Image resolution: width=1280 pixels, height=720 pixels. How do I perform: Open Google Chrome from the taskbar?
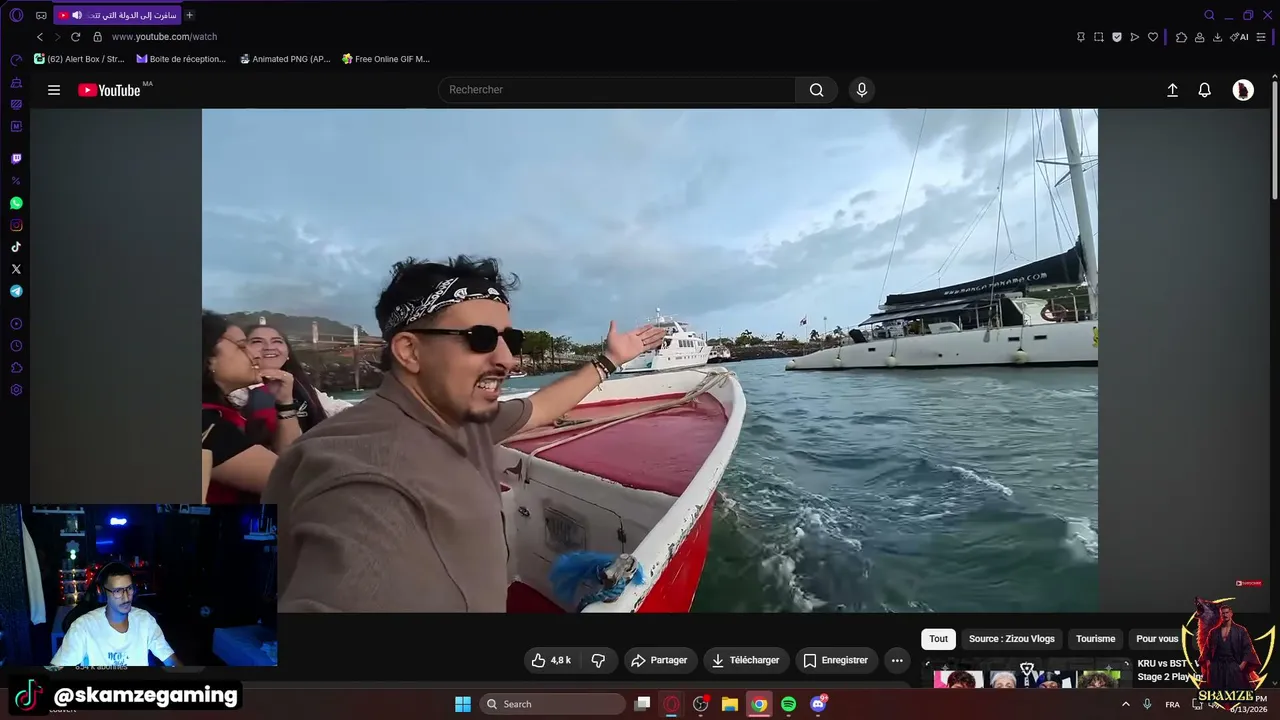point(759,704)
